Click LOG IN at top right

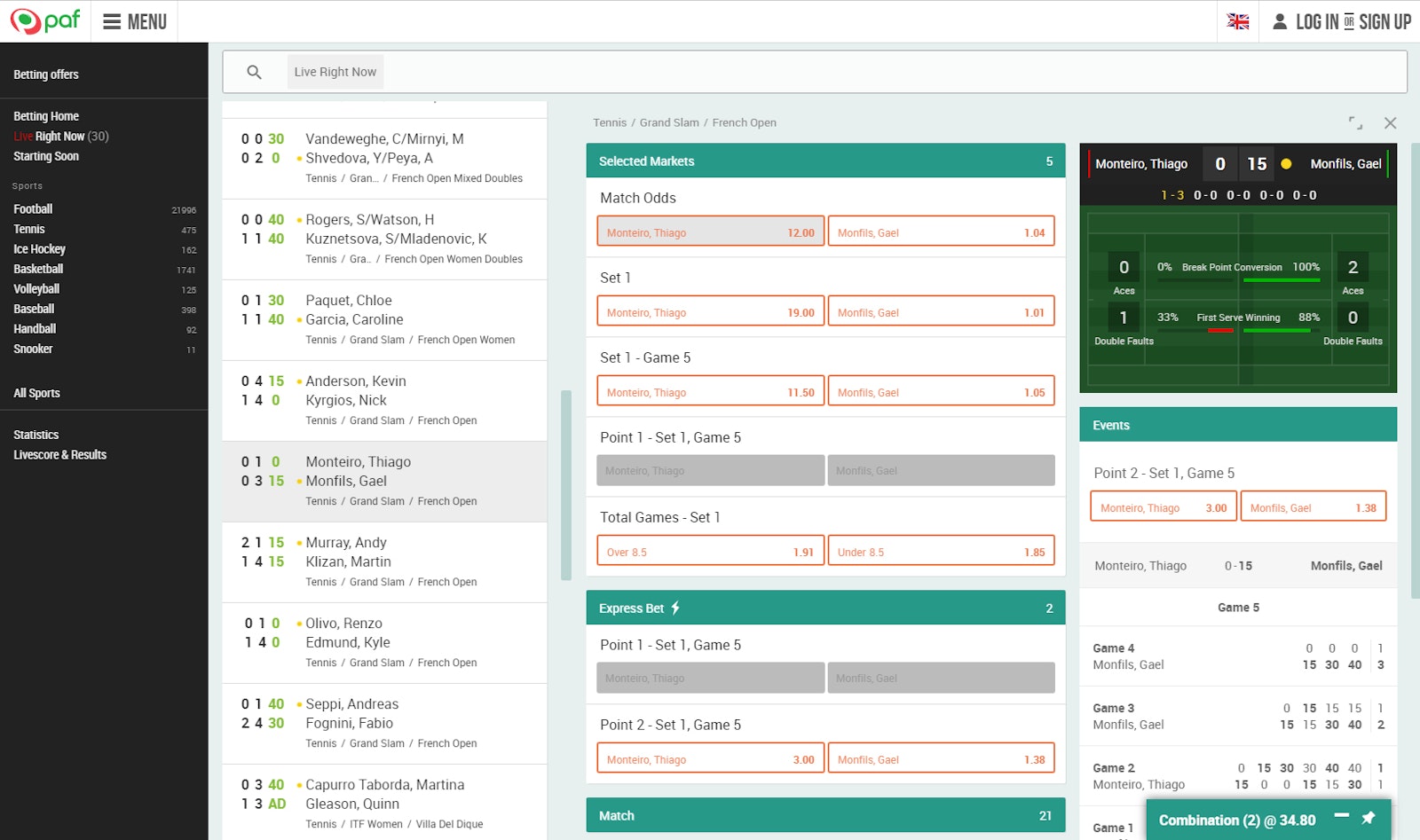tap(1320, 20)
